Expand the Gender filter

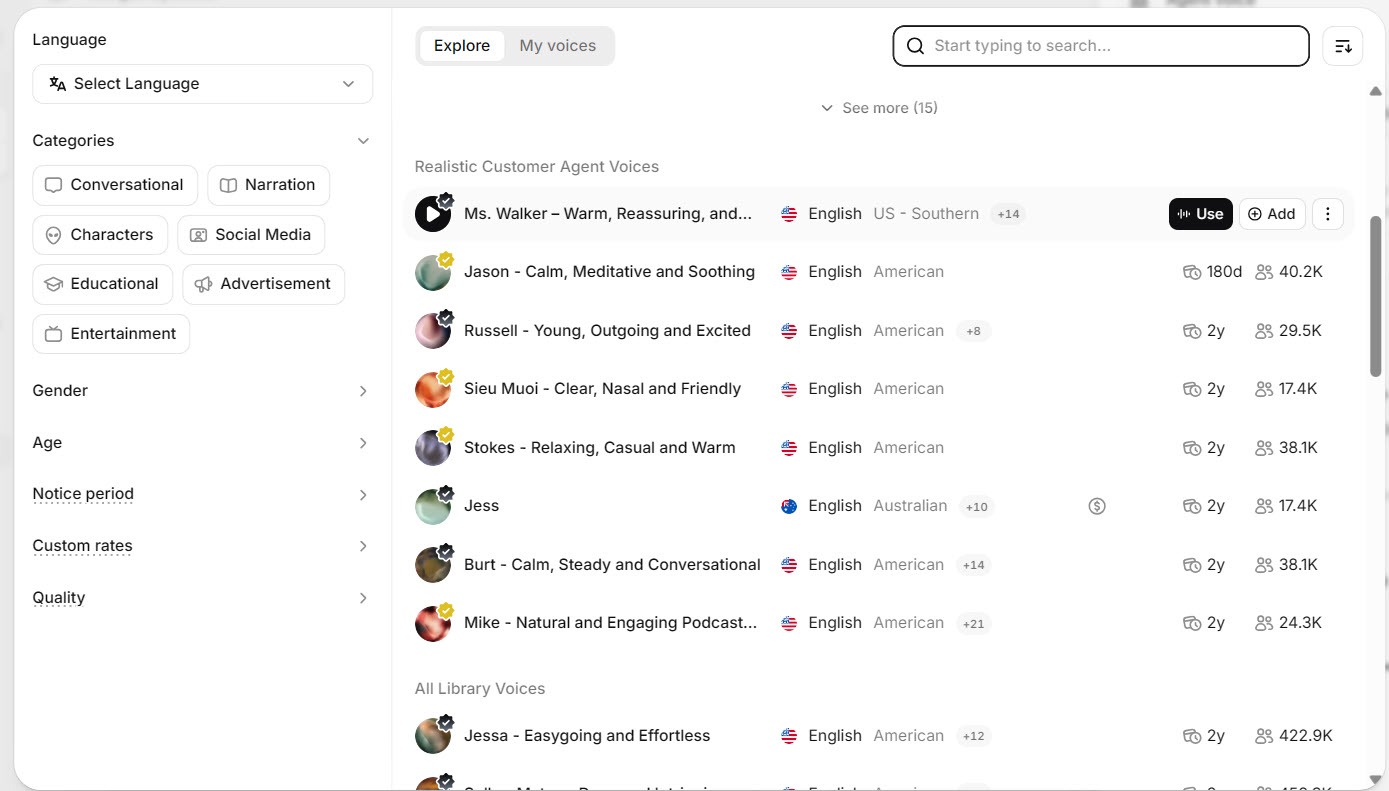[201, 391]
